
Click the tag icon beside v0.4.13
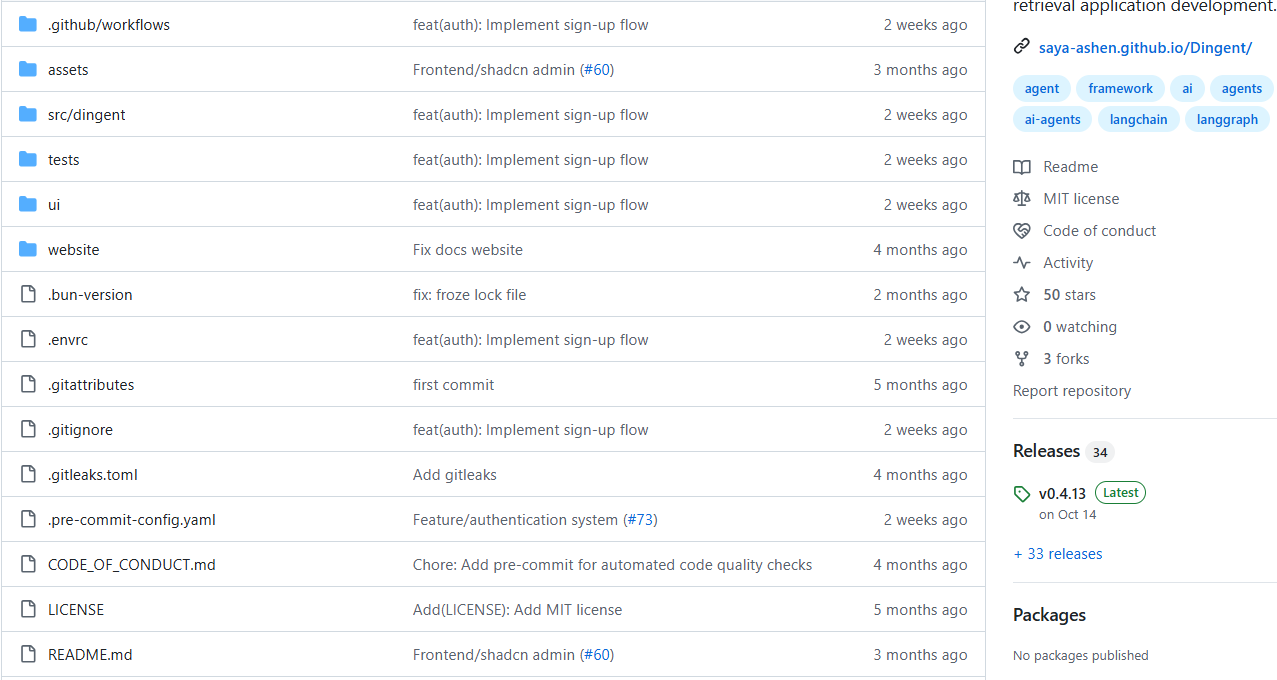click(x=1021, y=494)
